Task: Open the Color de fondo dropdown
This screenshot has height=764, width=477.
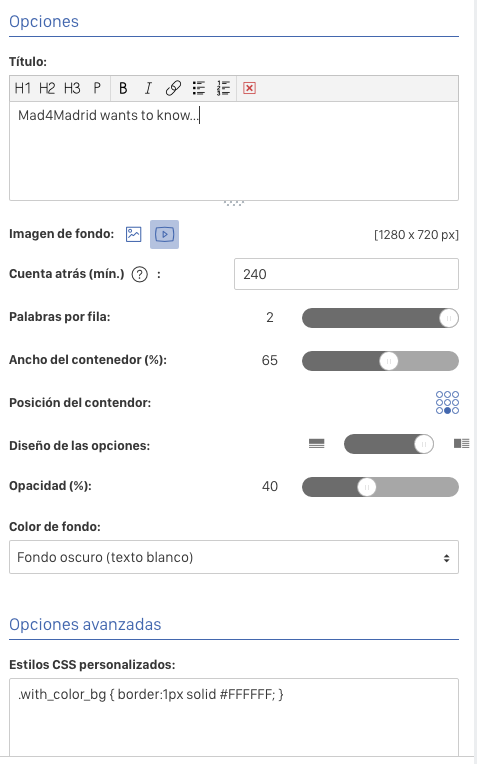Action: tap(234, 557)
